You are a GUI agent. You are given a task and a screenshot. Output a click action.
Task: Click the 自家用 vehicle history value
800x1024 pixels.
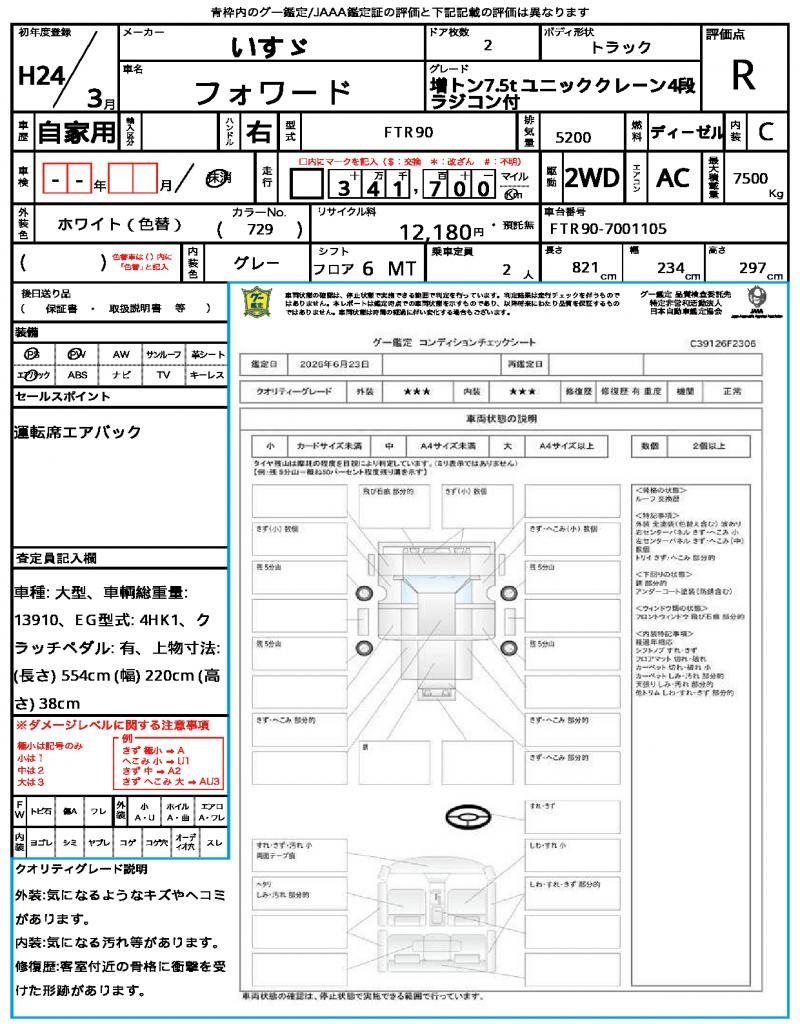pos(76,133)
